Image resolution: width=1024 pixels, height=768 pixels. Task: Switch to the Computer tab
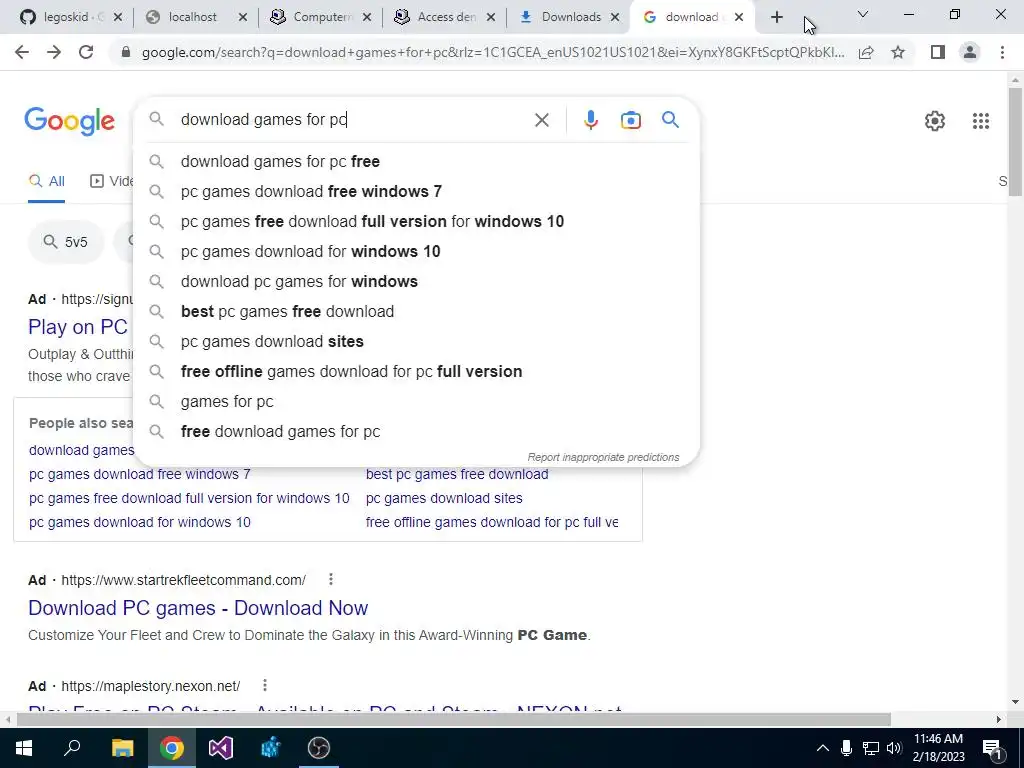pos(320,18)
